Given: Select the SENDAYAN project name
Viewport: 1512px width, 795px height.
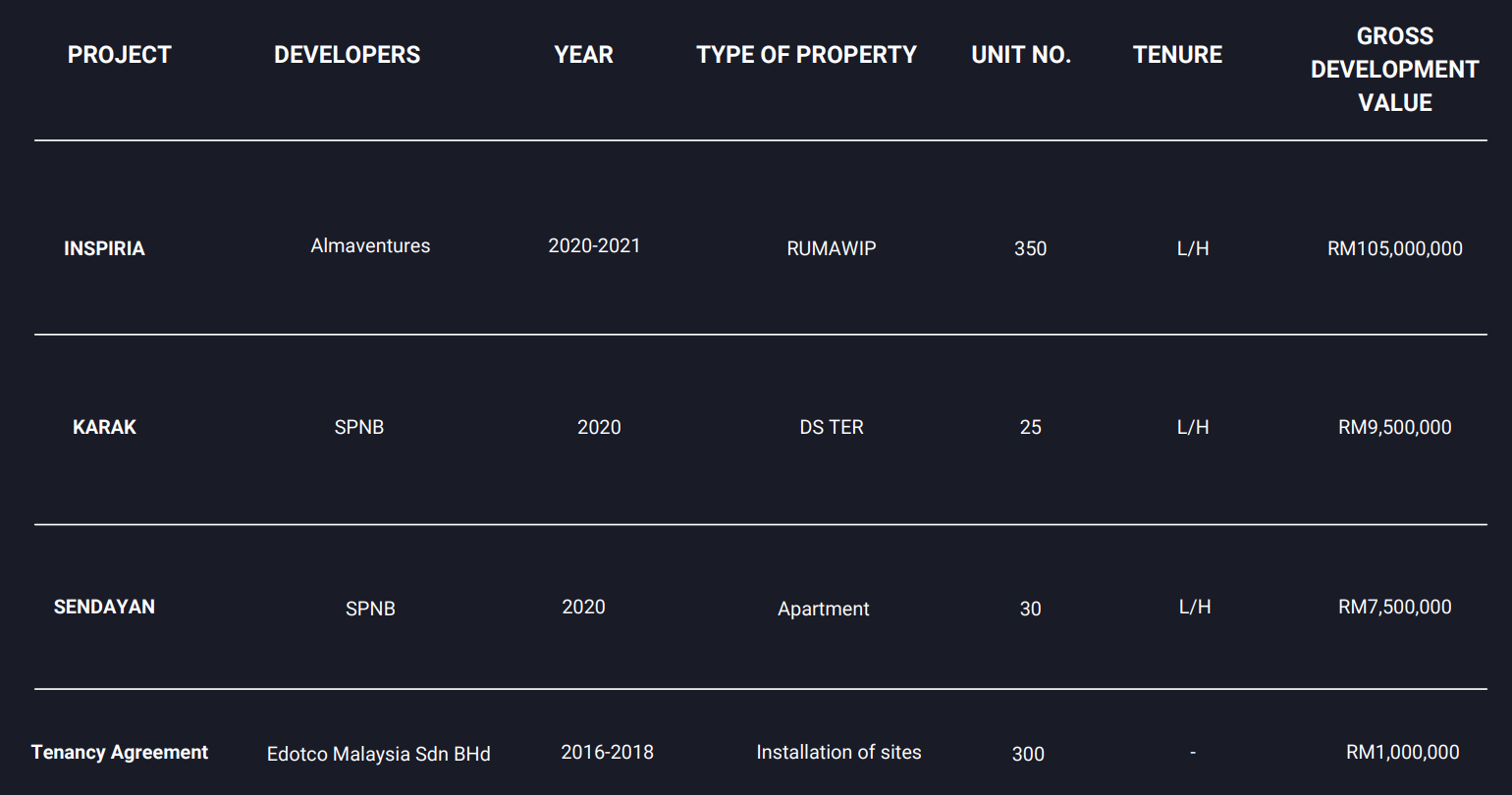Looking at the screenshot, I should [x=104, y=607].
